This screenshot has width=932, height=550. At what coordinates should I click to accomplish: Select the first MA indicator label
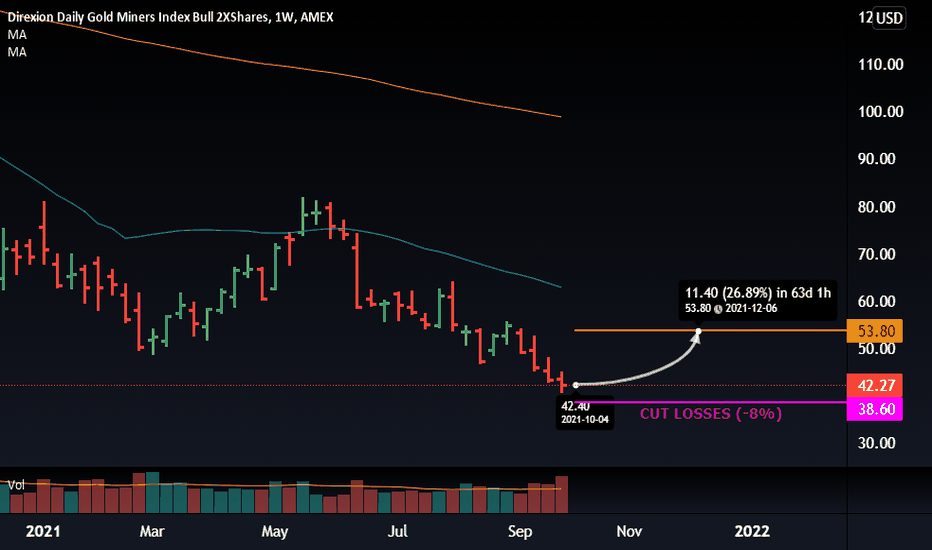click(x=17, y=34)
